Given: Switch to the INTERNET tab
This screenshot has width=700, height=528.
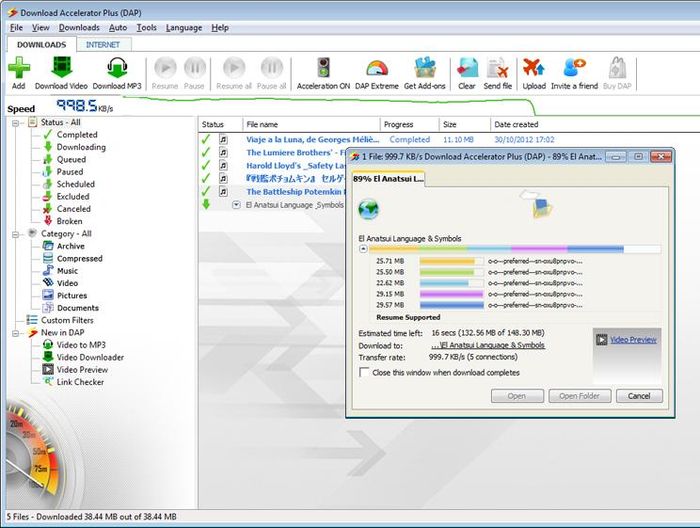Looking at the screenshot, I should coord(103,45).
